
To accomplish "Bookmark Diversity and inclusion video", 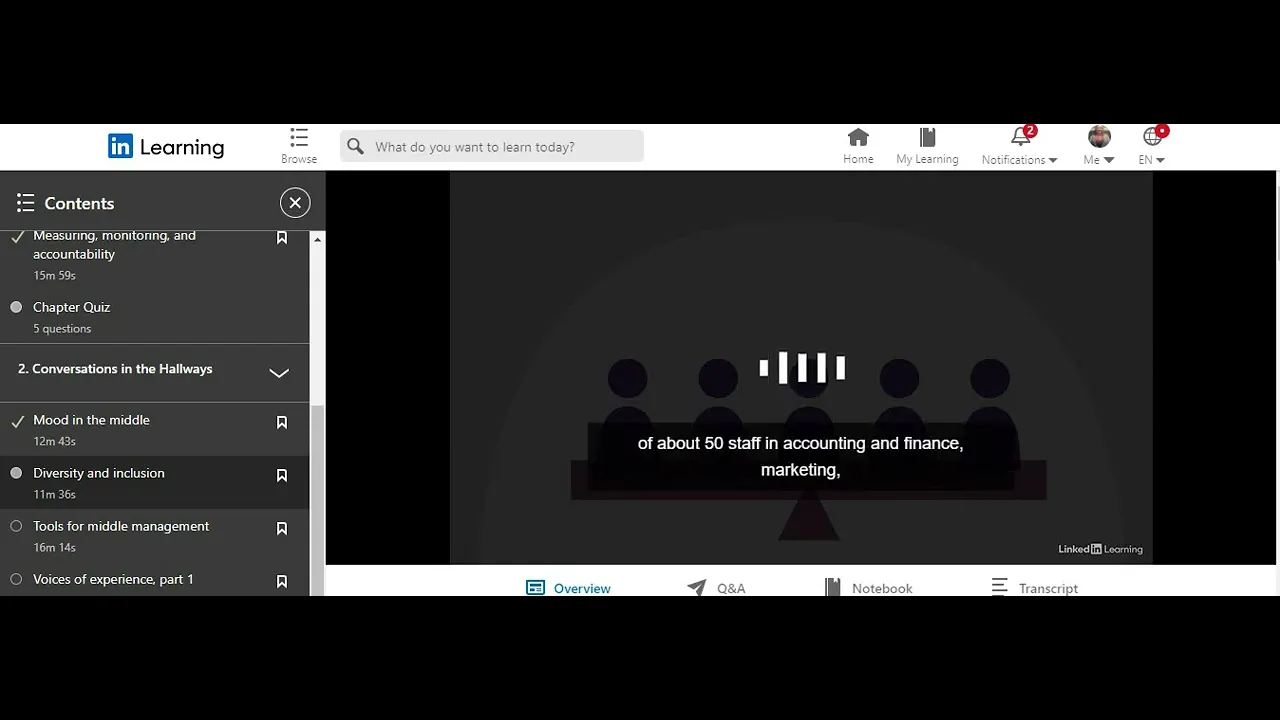I will click(x=282, y=475).
